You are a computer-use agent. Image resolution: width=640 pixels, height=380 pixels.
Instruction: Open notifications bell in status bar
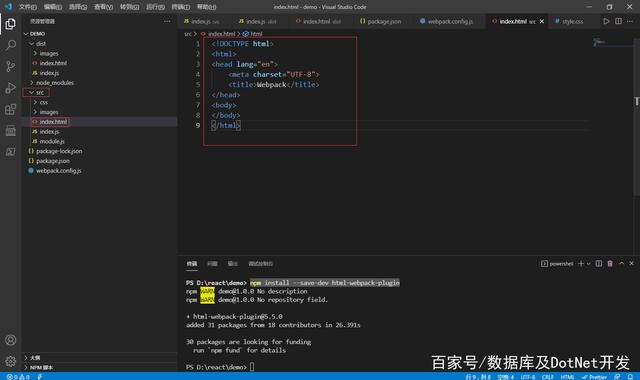point(630,377)
